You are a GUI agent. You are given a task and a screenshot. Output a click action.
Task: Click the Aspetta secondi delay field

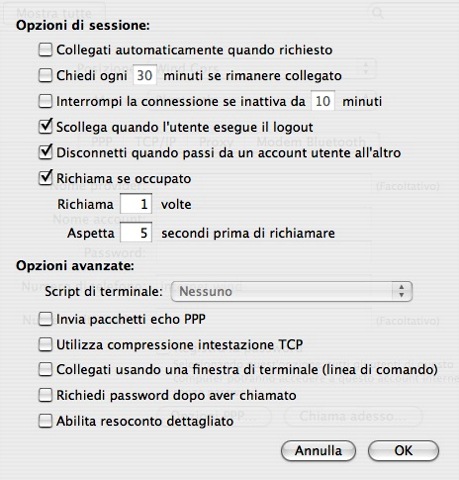click(136, 232)
